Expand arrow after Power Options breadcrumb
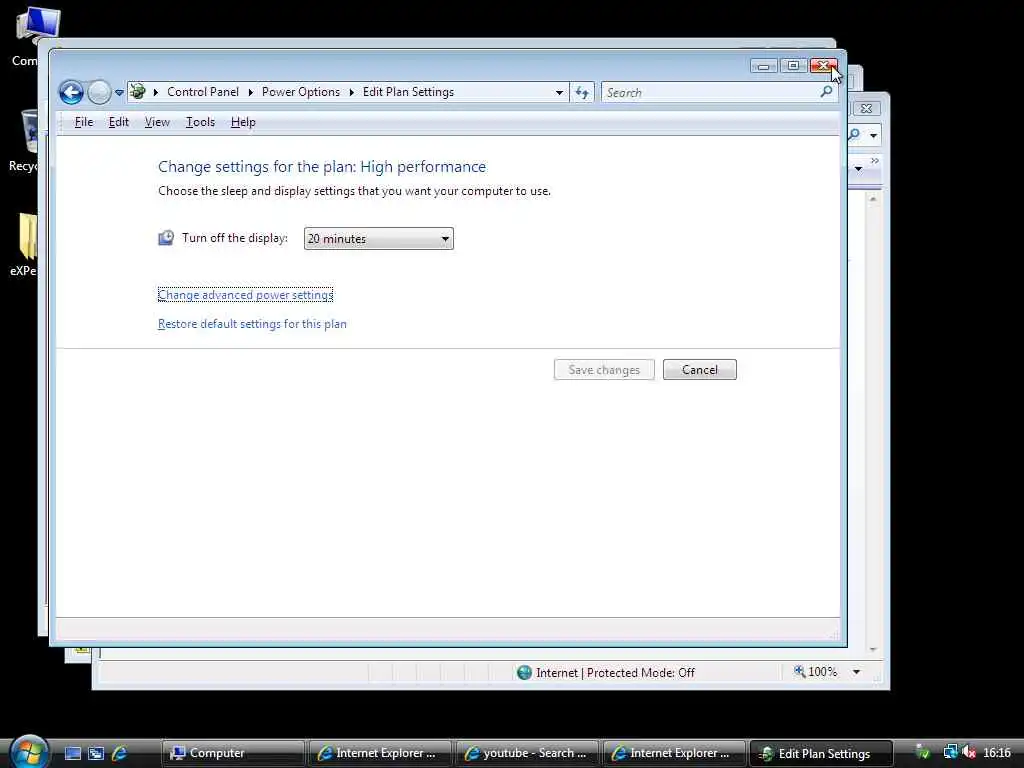This screenshot has width=1024, height=768. pos(351,93)
